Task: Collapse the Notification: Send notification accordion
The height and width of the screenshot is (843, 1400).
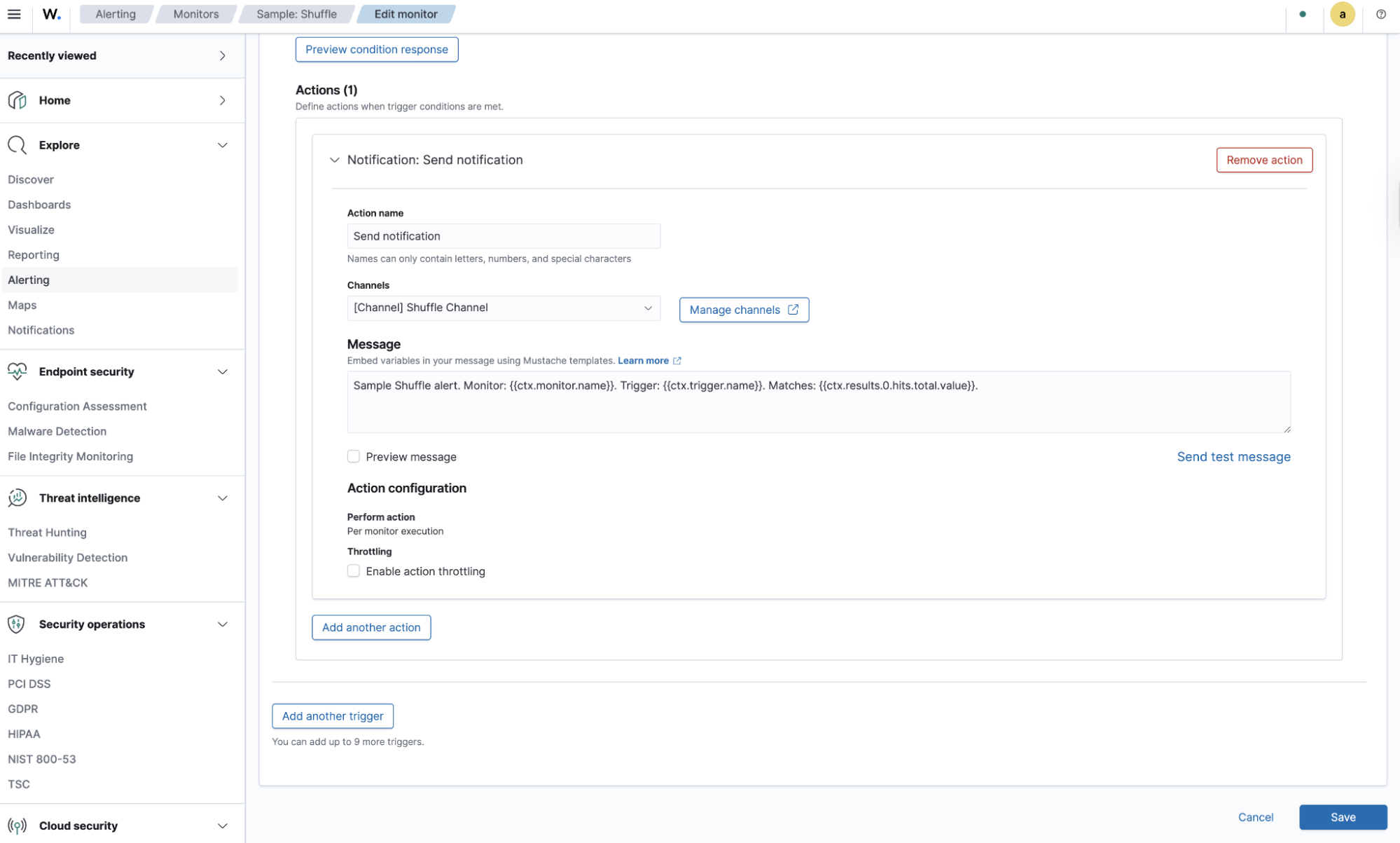Action: (334, 160)
